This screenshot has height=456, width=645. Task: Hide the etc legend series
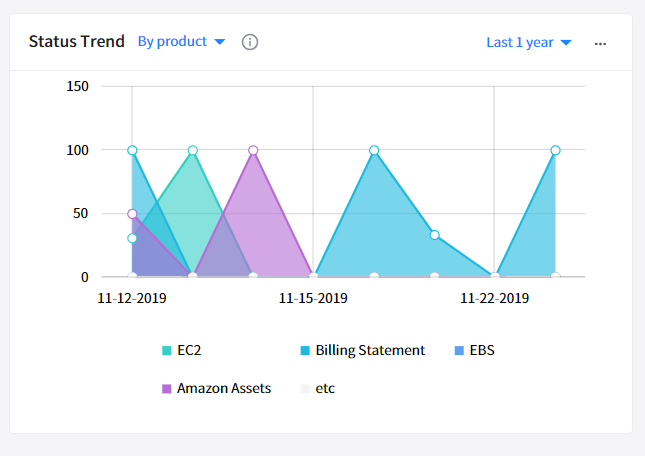tap(324, 388)
